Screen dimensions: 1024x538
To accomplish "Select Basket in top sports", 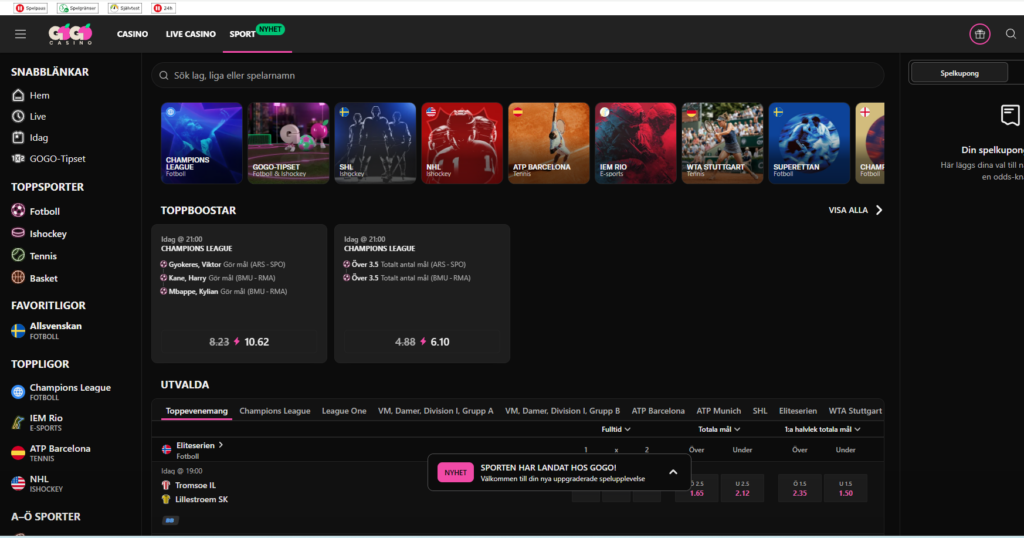I will click(35, 277).
